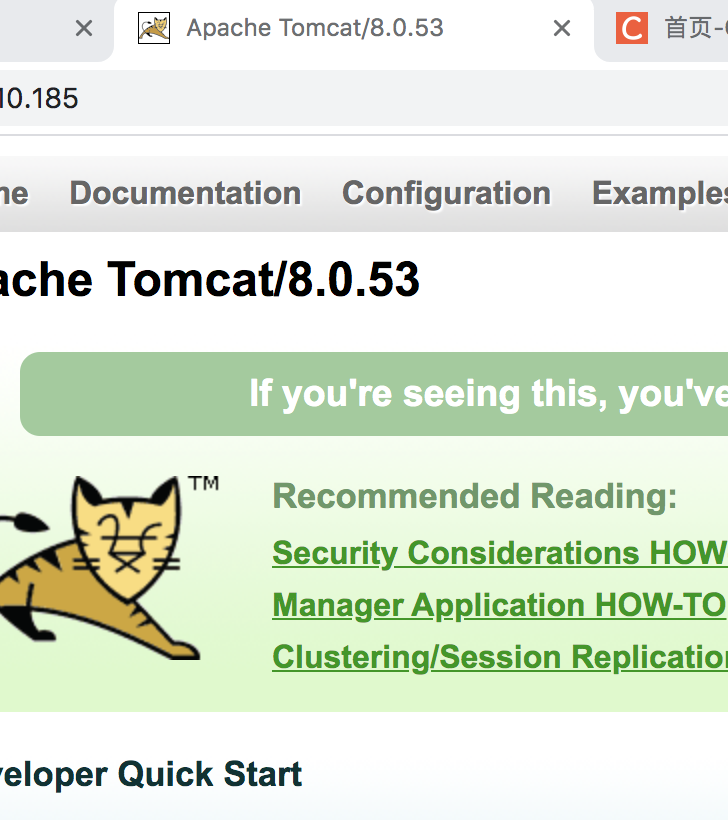This screenshot has width=728, height=820.
Task: Click the Tomcat cat logo image
Action: tap(109, 567)
